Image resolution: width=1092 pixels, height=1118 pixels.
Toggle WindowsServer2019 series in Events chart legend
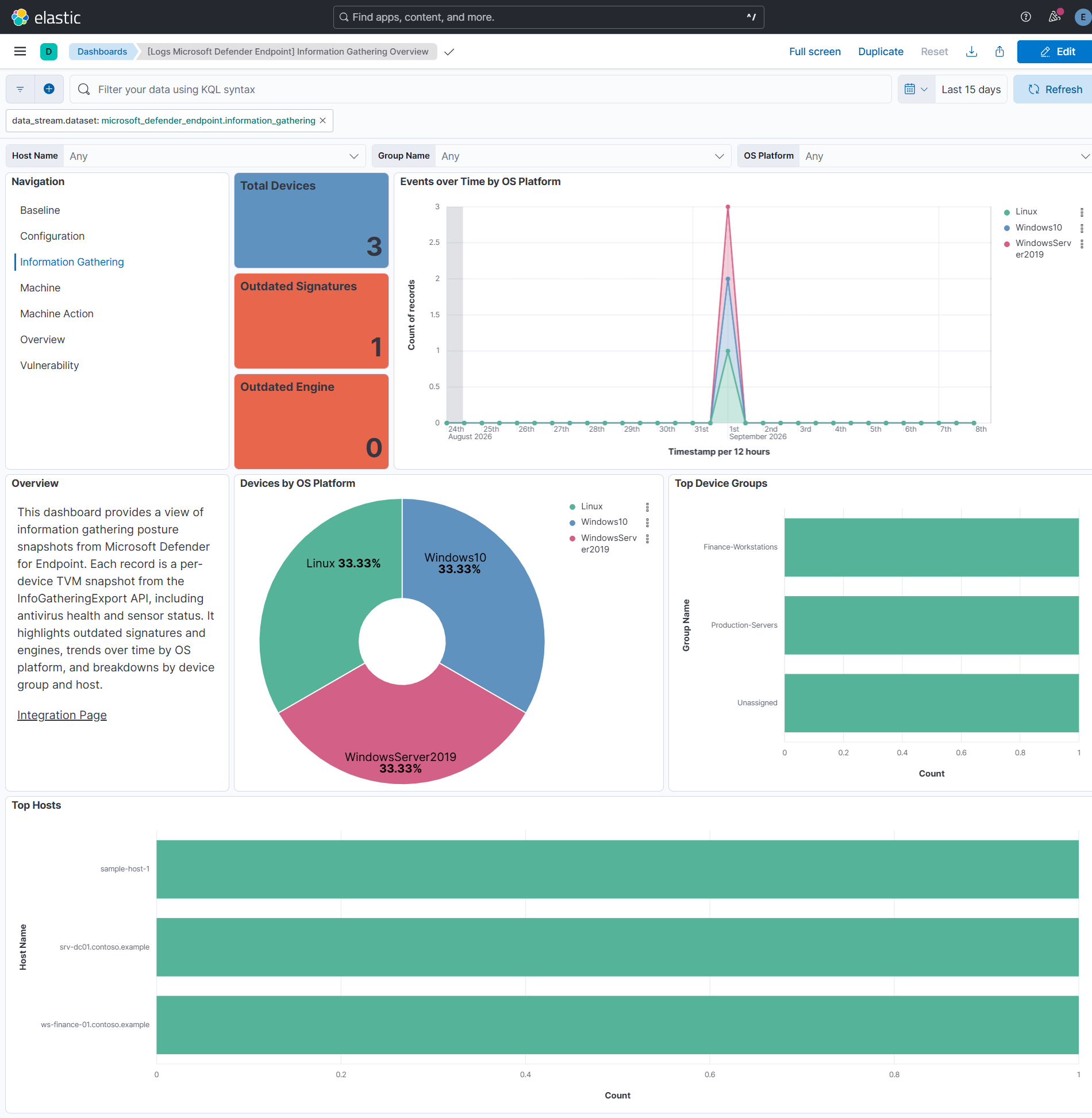[x=1043, y=249]
